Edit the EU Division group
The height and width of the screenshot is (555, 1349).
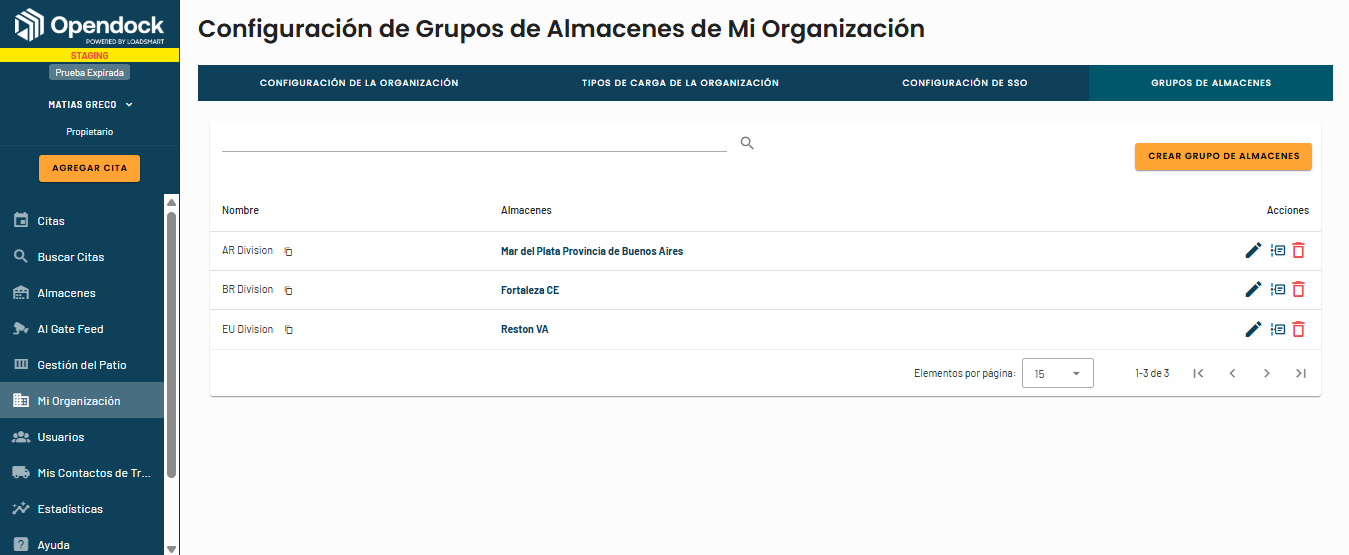coord(1253,329)
